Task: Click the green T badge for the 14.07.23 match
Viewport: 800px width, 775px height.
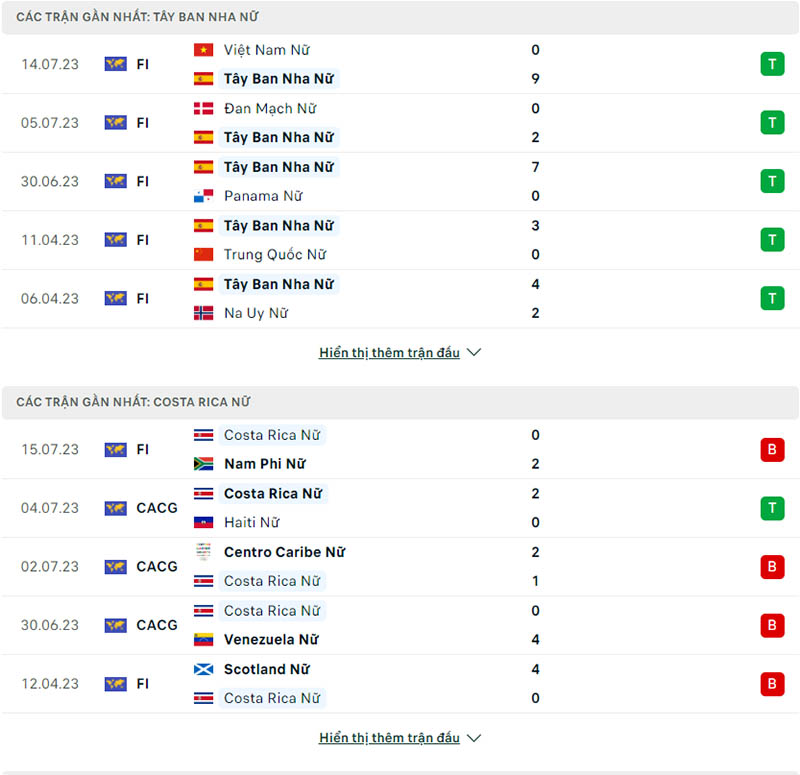Action: [x=771, y=64]
